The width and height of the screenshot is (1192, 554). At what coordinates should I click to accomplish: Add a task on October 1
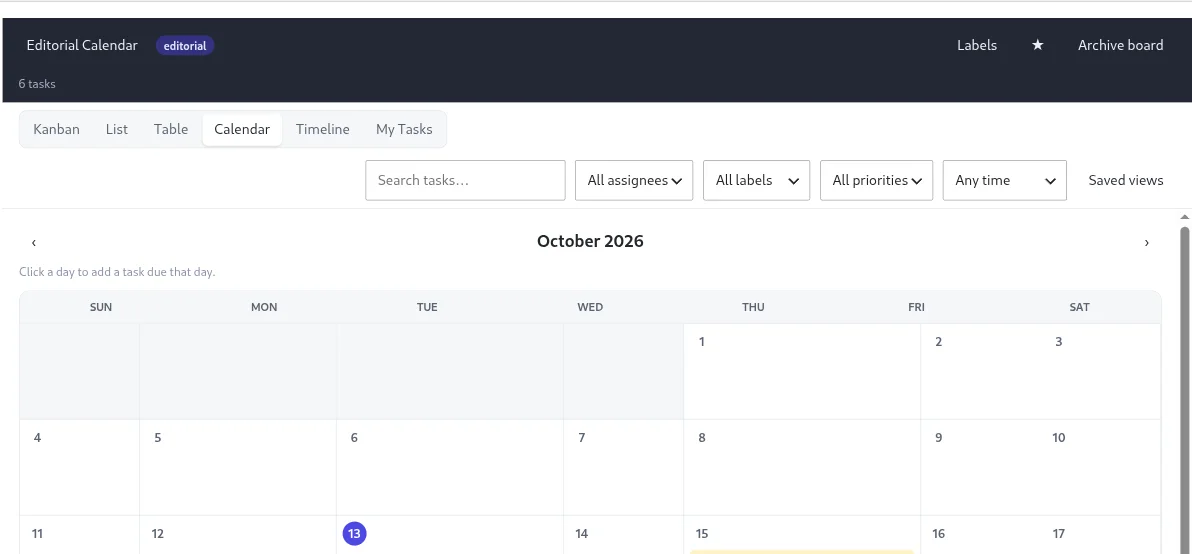[802, 372]
